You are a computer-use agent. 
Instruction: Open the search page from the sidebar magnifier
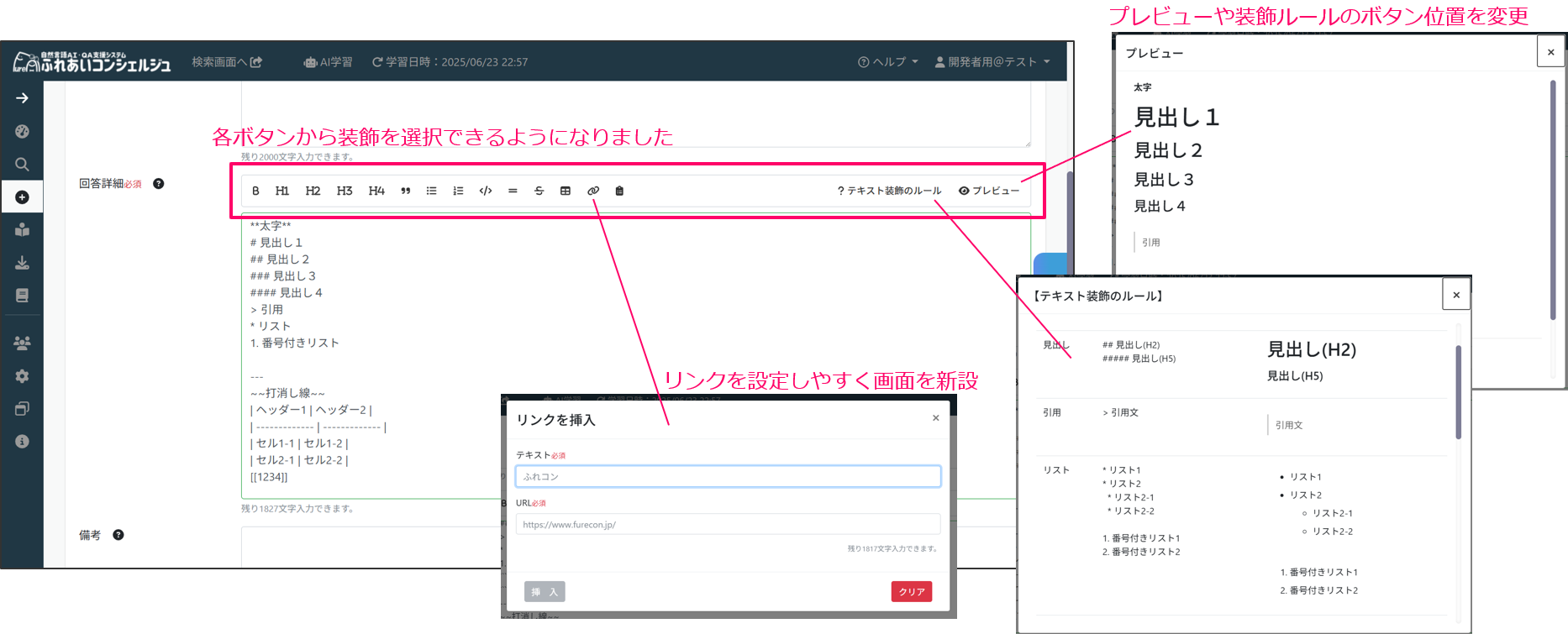point(23,165)
